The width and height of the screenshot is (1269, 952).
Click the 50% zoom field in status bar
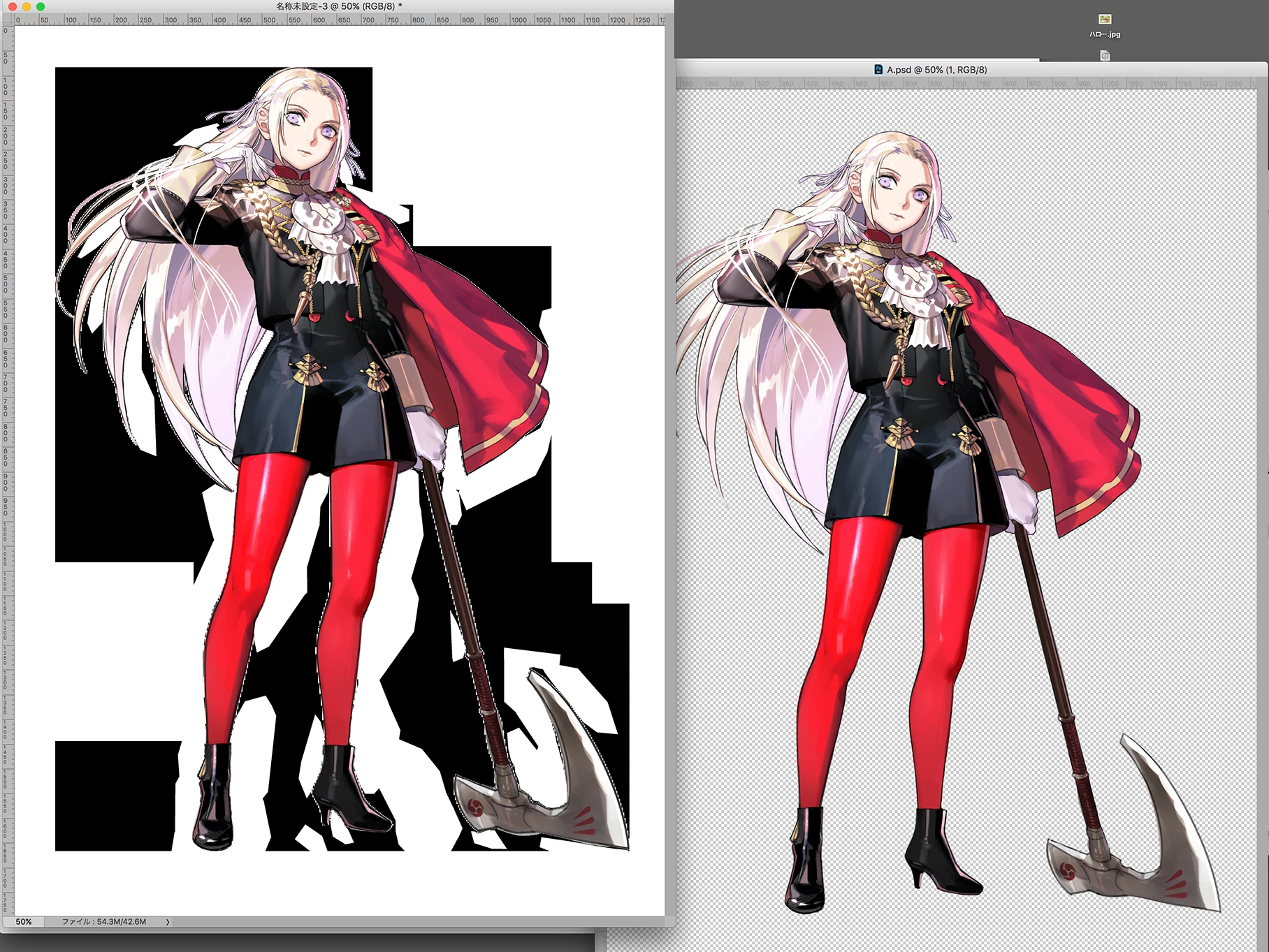pos(24,922)
